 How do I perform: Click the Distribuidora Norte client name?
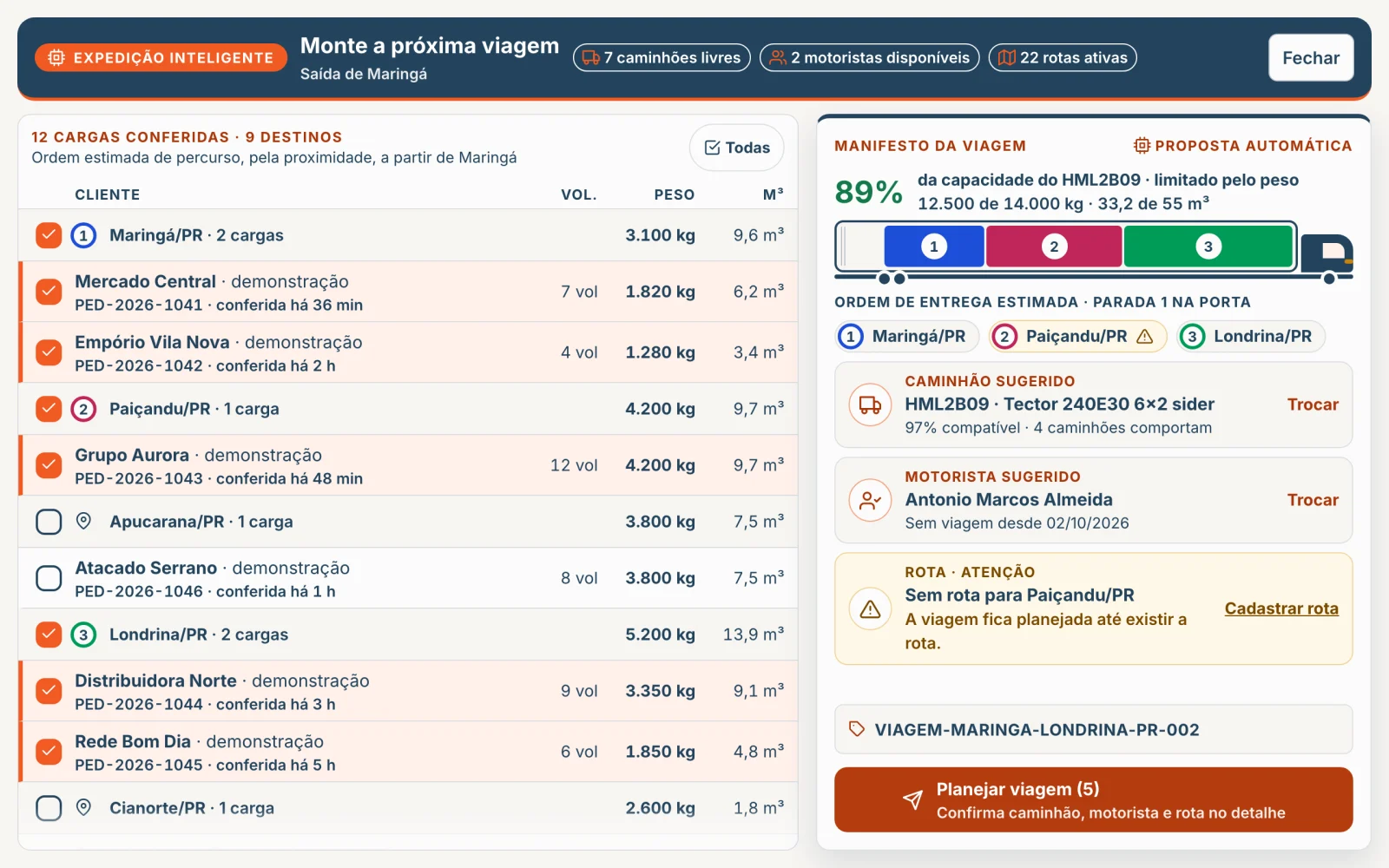point(155,681)
